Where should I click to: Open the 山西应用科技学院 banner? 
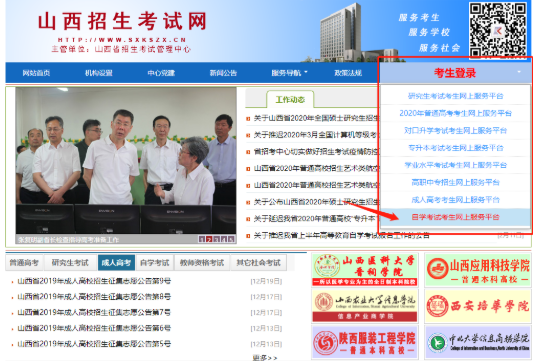point(478,270)
